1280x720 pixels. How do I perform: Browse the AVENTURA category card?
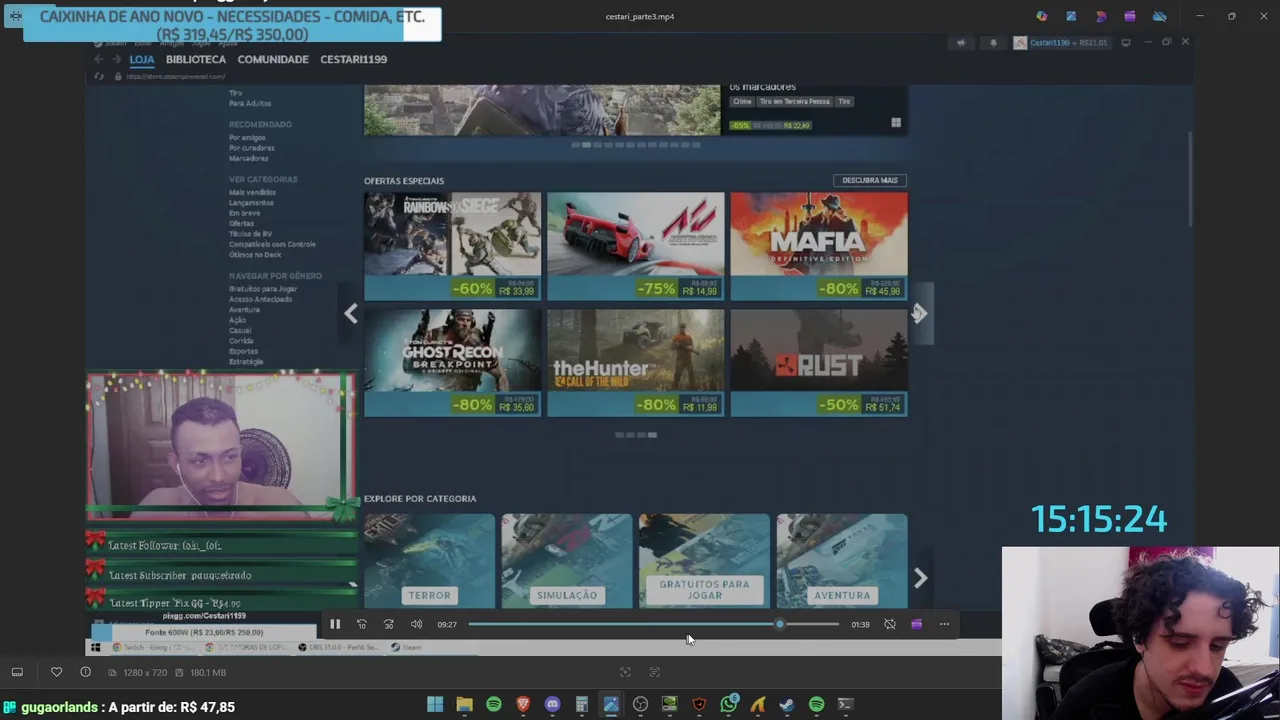click(x=842, y=561)
